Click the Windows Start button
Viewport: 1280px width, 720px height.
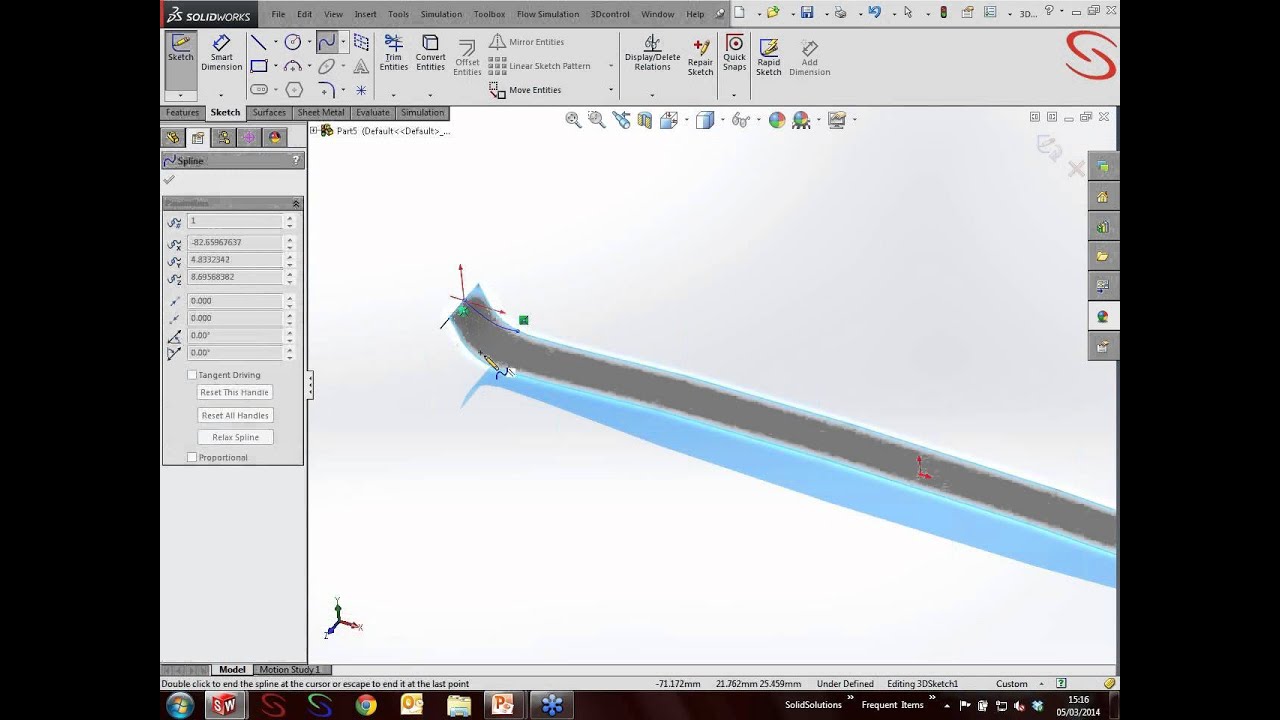pyautogui.click(x=180, y=705)
